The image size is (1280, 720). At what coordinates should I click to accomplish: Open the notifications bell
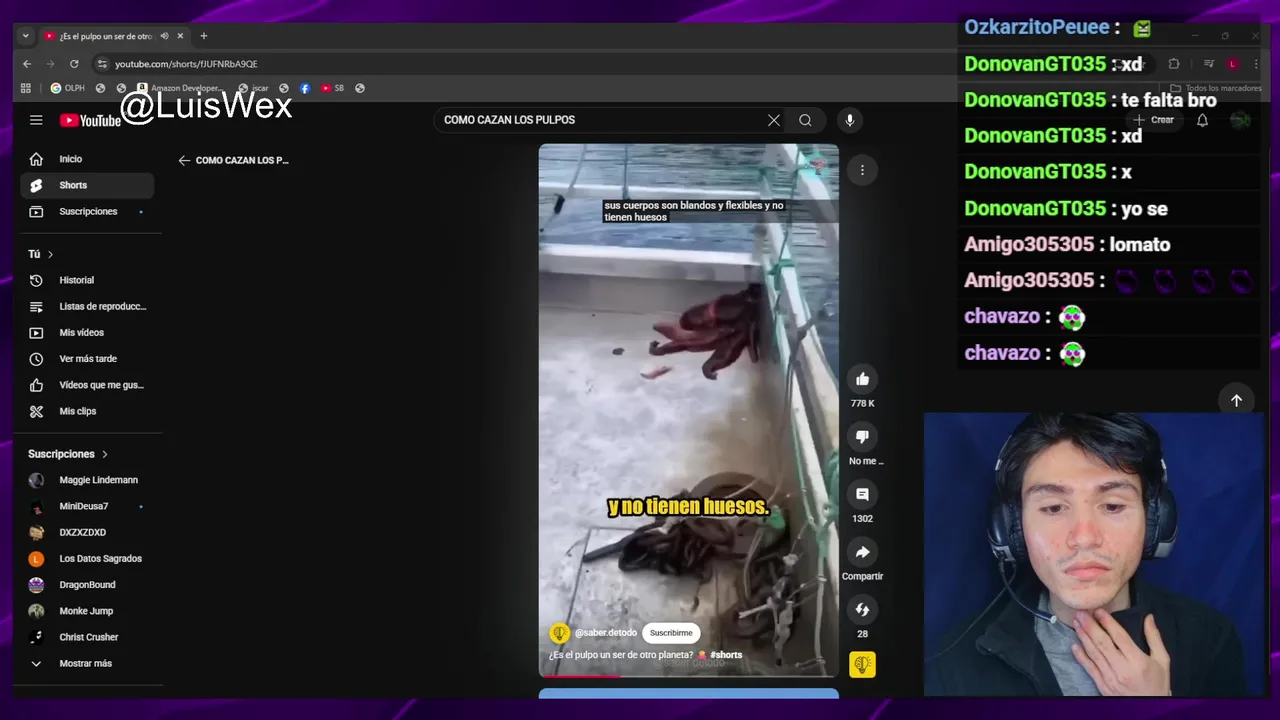click(1202, 120)
